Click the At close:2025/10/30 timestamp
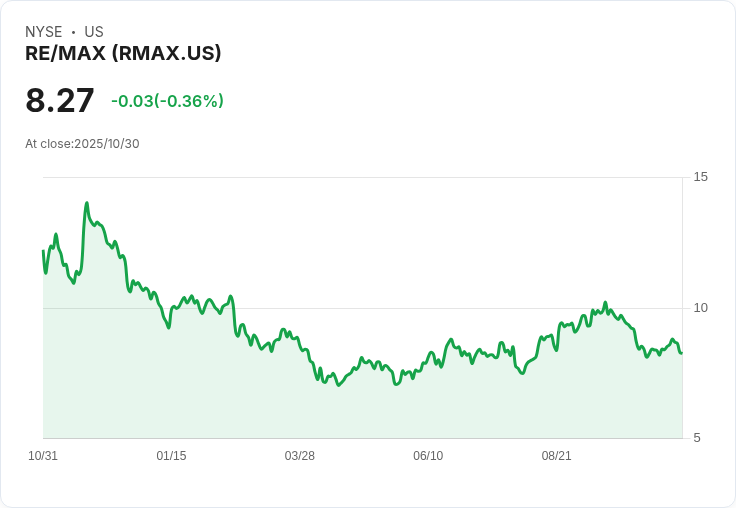The image size is (736, 508). (82, 144)
